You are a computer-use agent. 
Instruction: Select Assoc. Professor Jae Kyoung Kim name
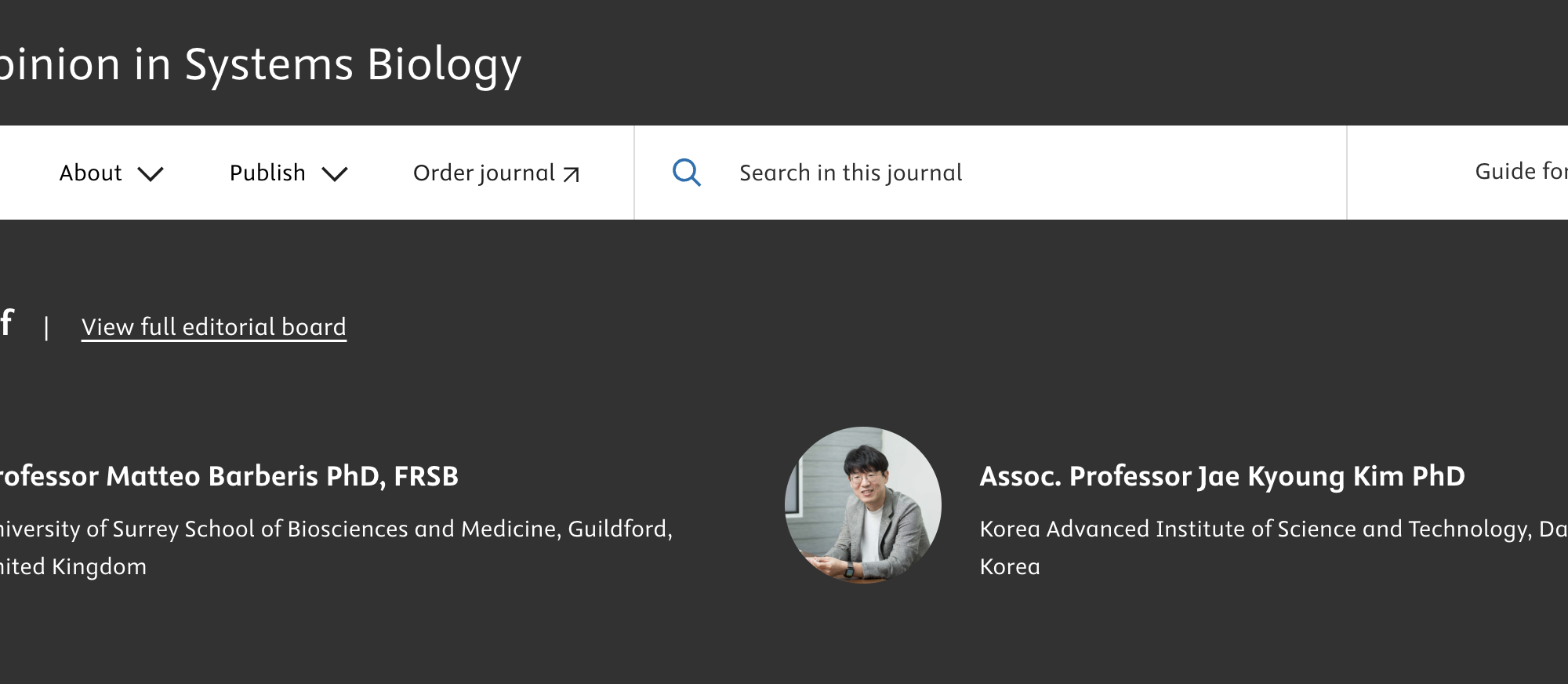[x=1222, y=476]
